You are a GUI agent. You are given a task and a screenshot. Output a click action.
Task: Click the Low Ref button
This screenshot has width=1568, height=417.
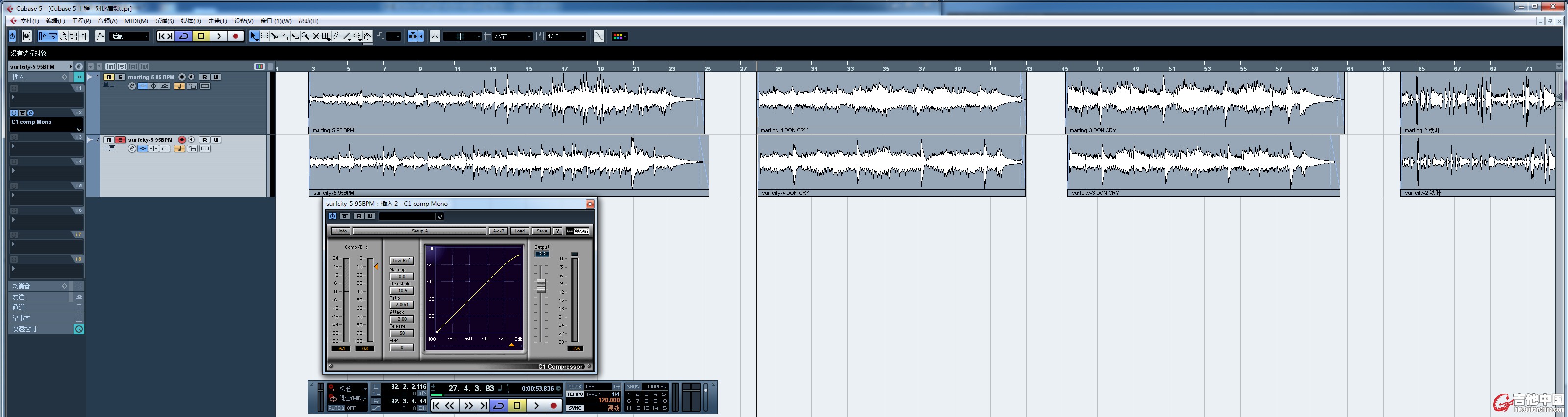coord(402,261)
